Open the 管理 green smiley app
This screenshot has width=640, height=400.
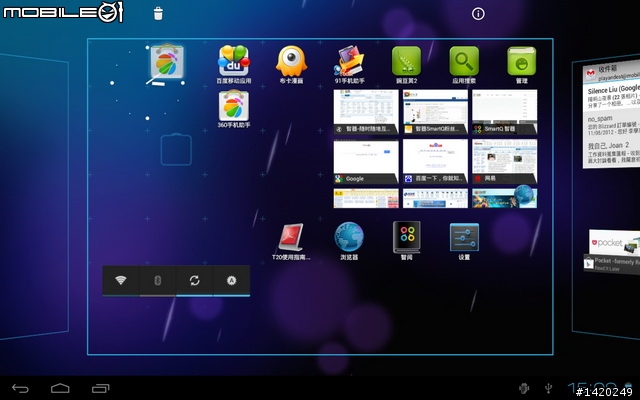(522, 64)
